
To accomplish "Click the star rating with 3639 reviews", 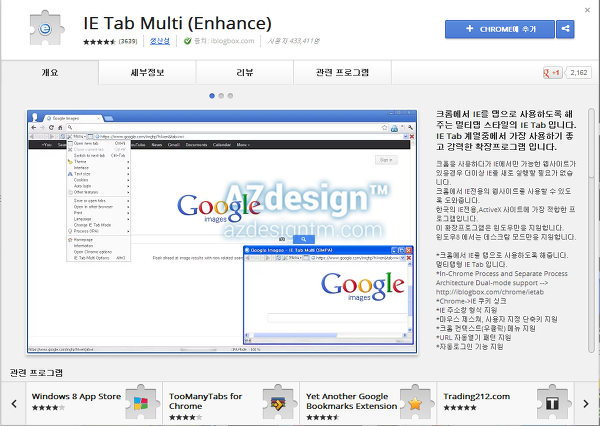I will pyautogui.click(x=110, y=41).
